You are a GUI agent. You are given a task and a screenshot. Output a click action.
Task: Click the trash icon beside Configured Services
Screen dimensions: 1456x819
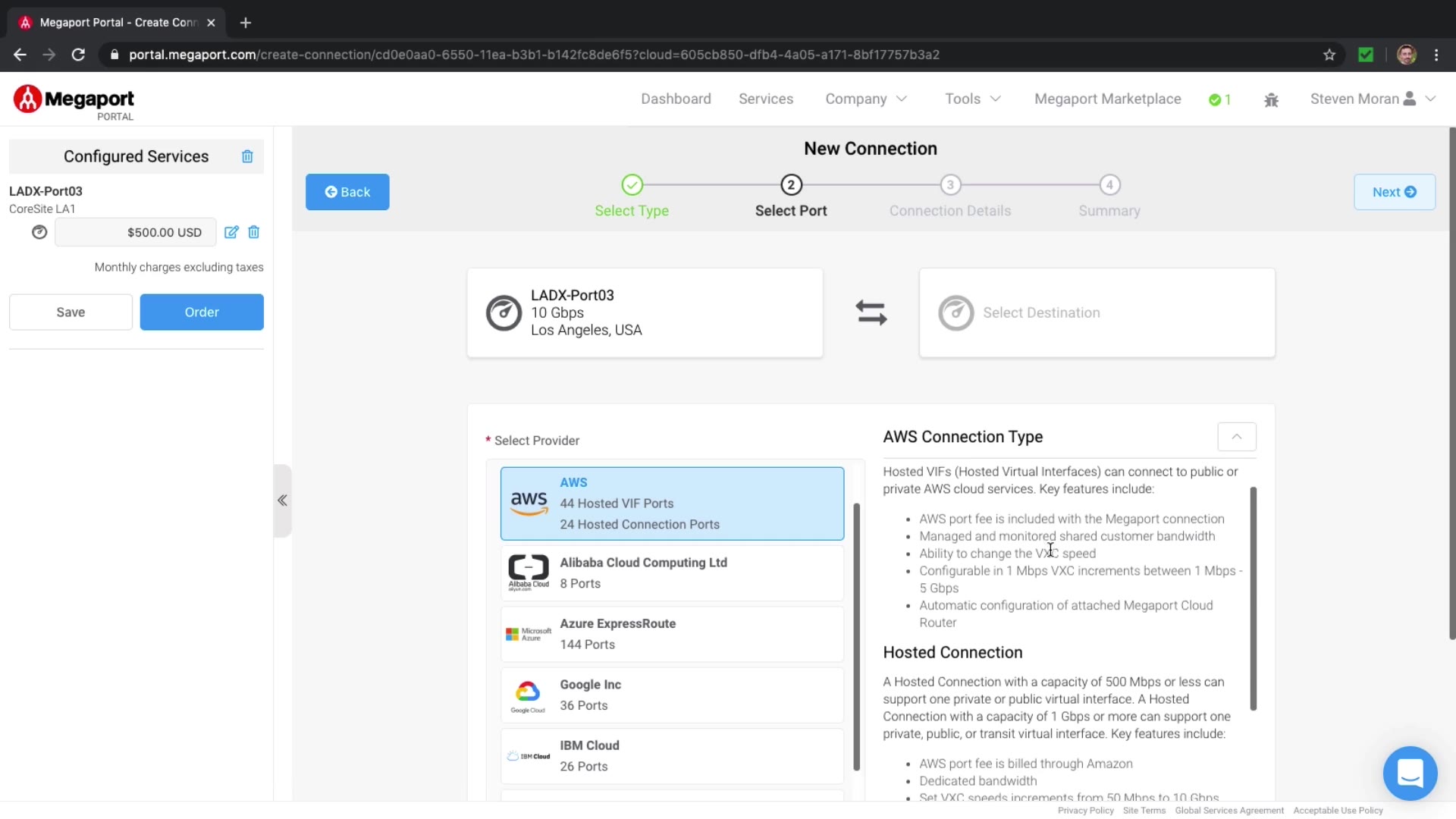pos(247,156)
